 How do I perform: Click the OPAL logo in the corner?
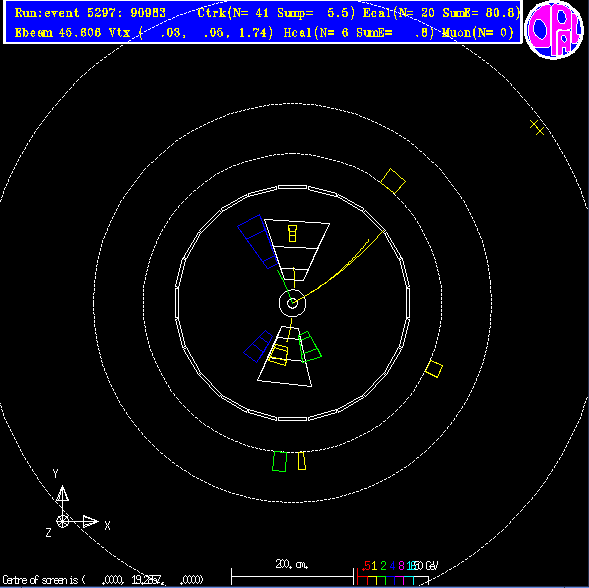[554, 30]
